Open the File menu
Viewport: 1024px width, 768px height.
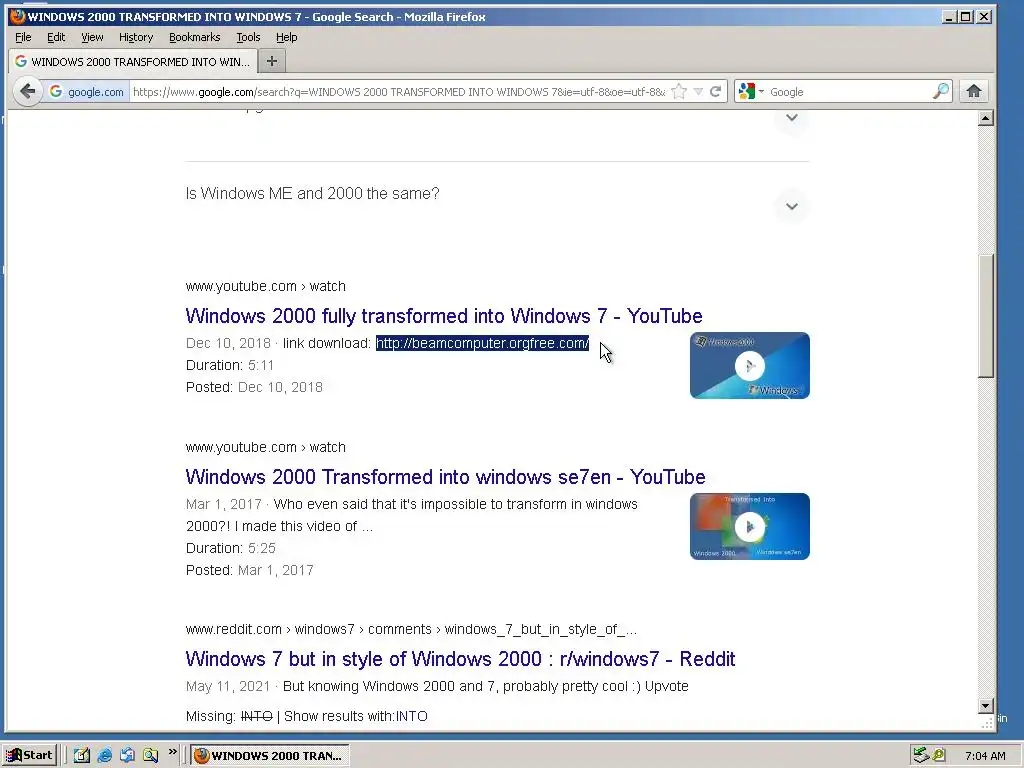tap(23, 37)
